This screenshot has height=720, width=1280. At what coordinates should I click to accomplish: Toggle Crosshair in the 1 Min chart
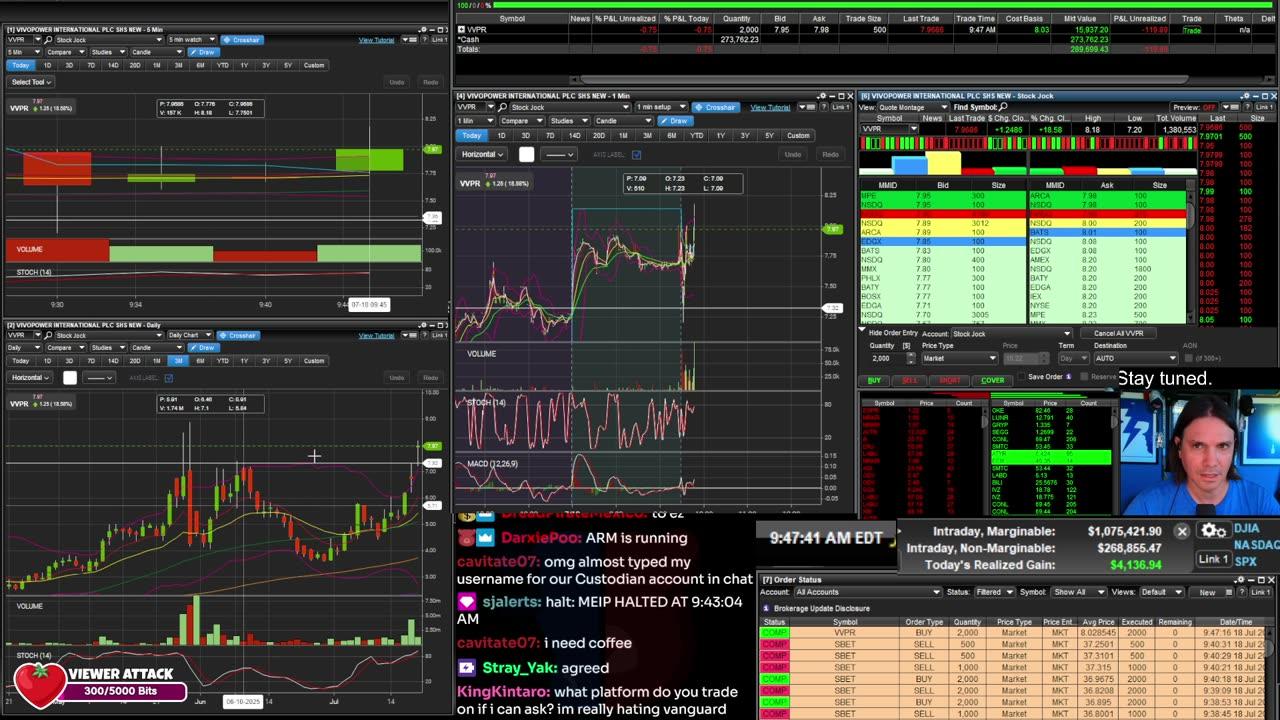tap(715, 107)
